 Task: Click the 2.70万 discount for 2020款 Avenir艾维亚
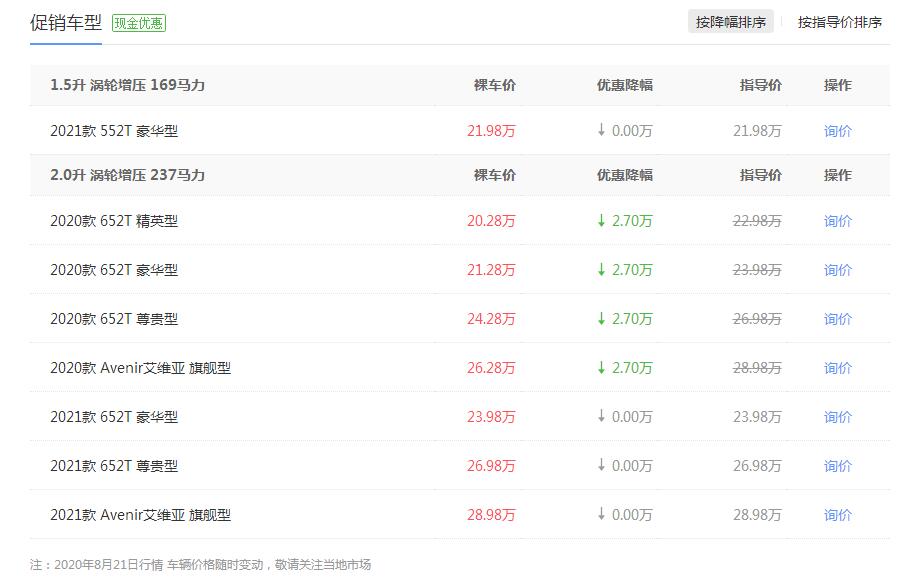[x=625, y=368]
